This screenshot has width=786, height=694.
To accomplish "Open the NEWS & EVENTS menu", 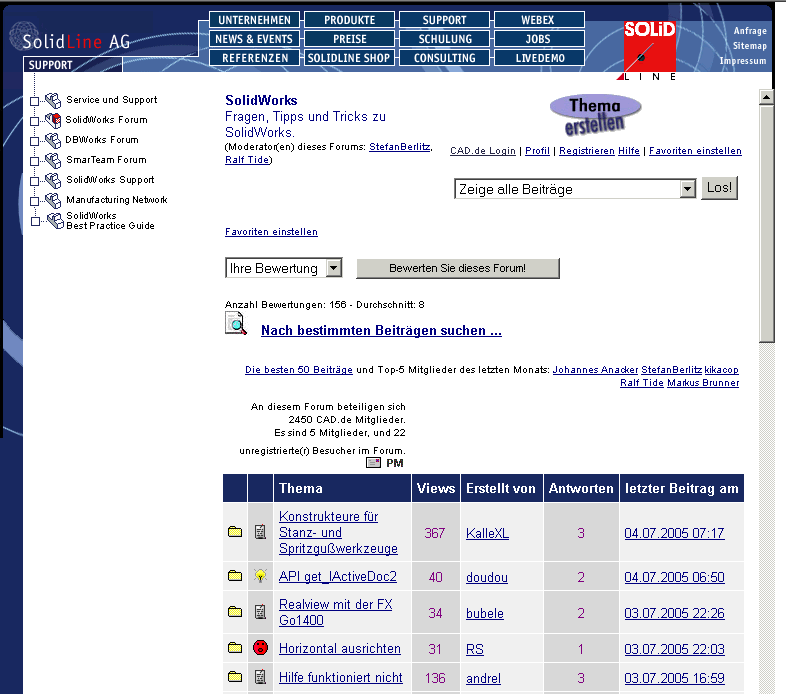I will coord(254,39).
